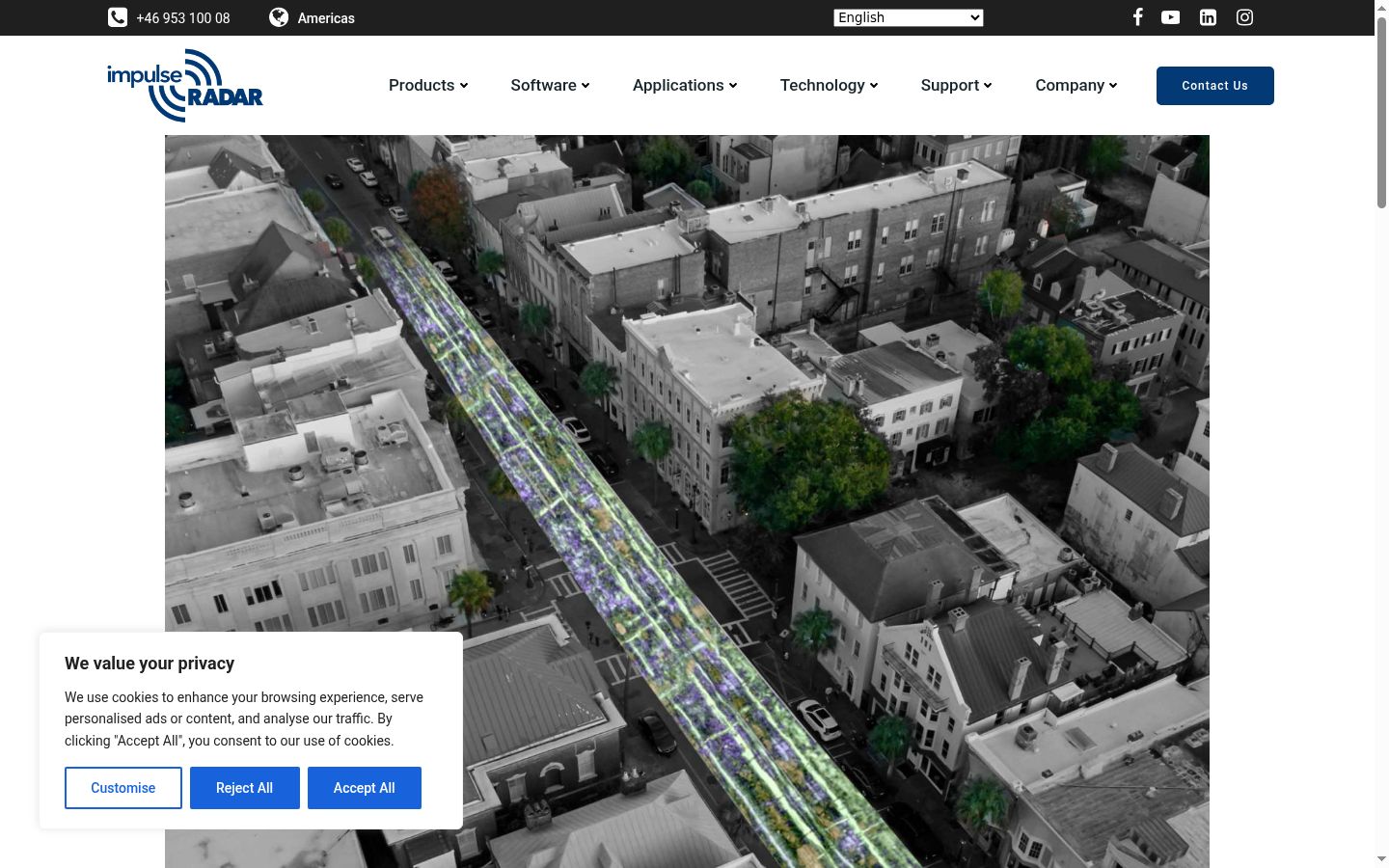Click the scrollbar down arrow
1389x868 pixels.
1381,859
